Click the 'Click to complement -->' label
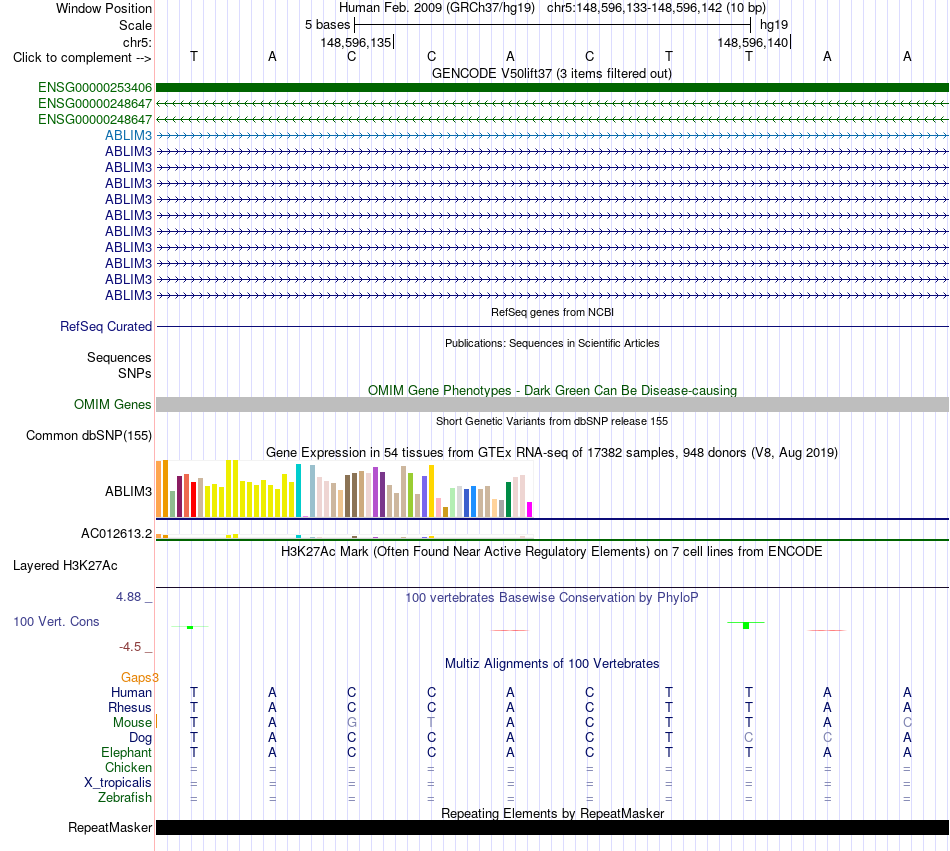 point(82,58)
